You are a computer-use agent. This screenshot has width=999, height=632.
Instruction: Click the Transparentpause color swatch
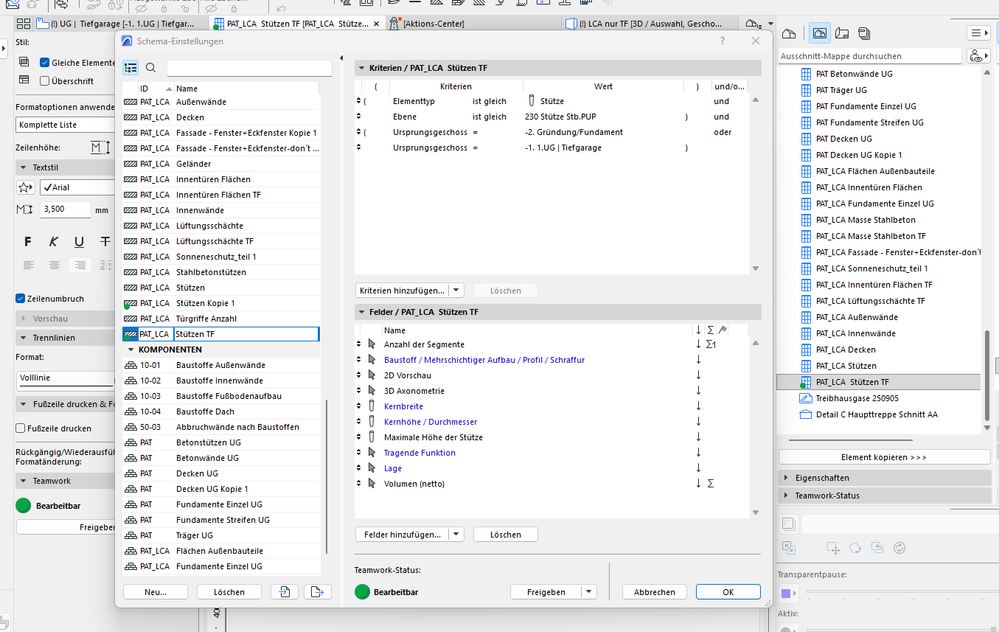point(786,593)
